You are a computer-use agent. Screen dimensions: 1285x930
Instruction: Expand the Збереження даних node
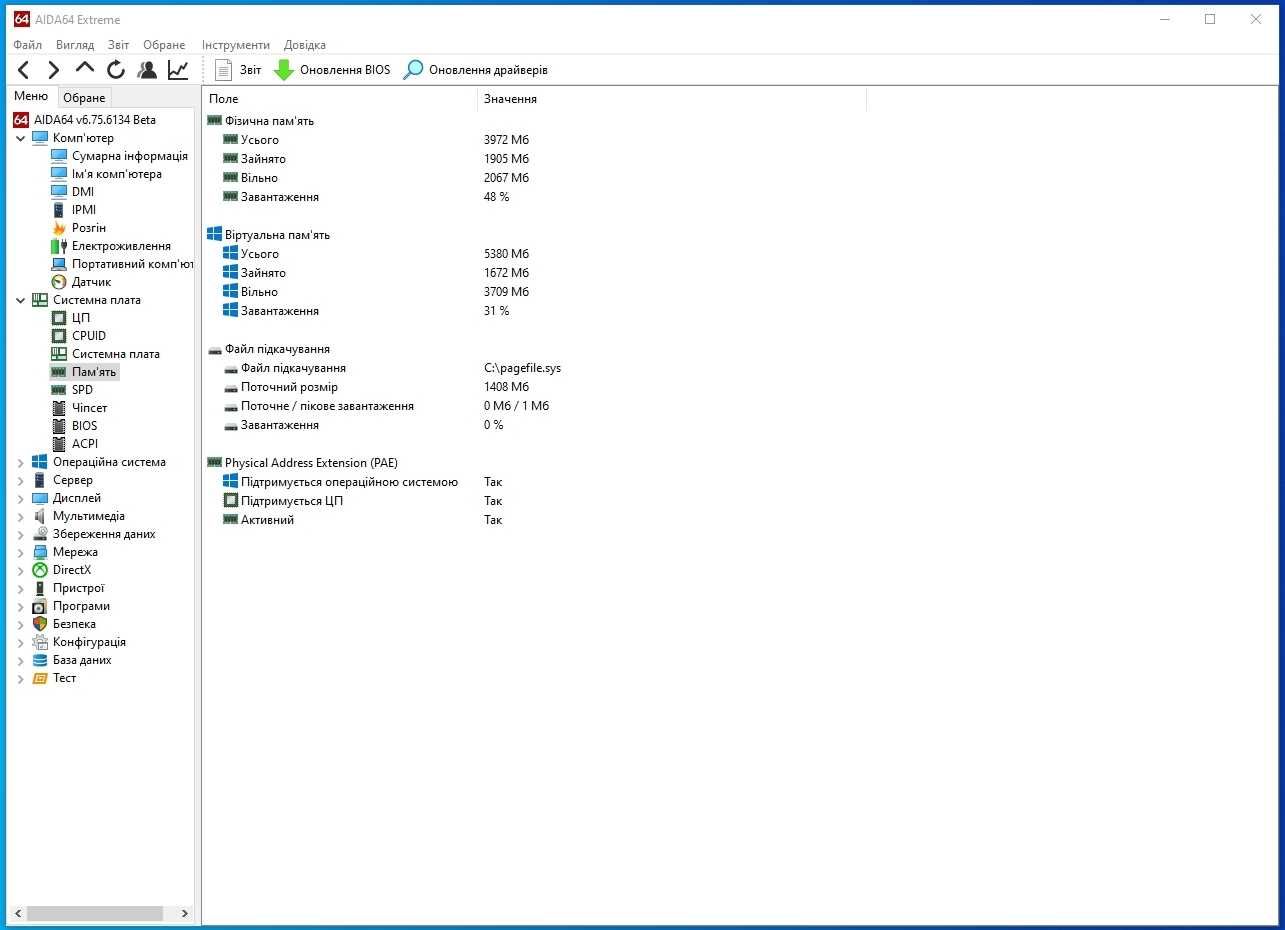point(21,534)
